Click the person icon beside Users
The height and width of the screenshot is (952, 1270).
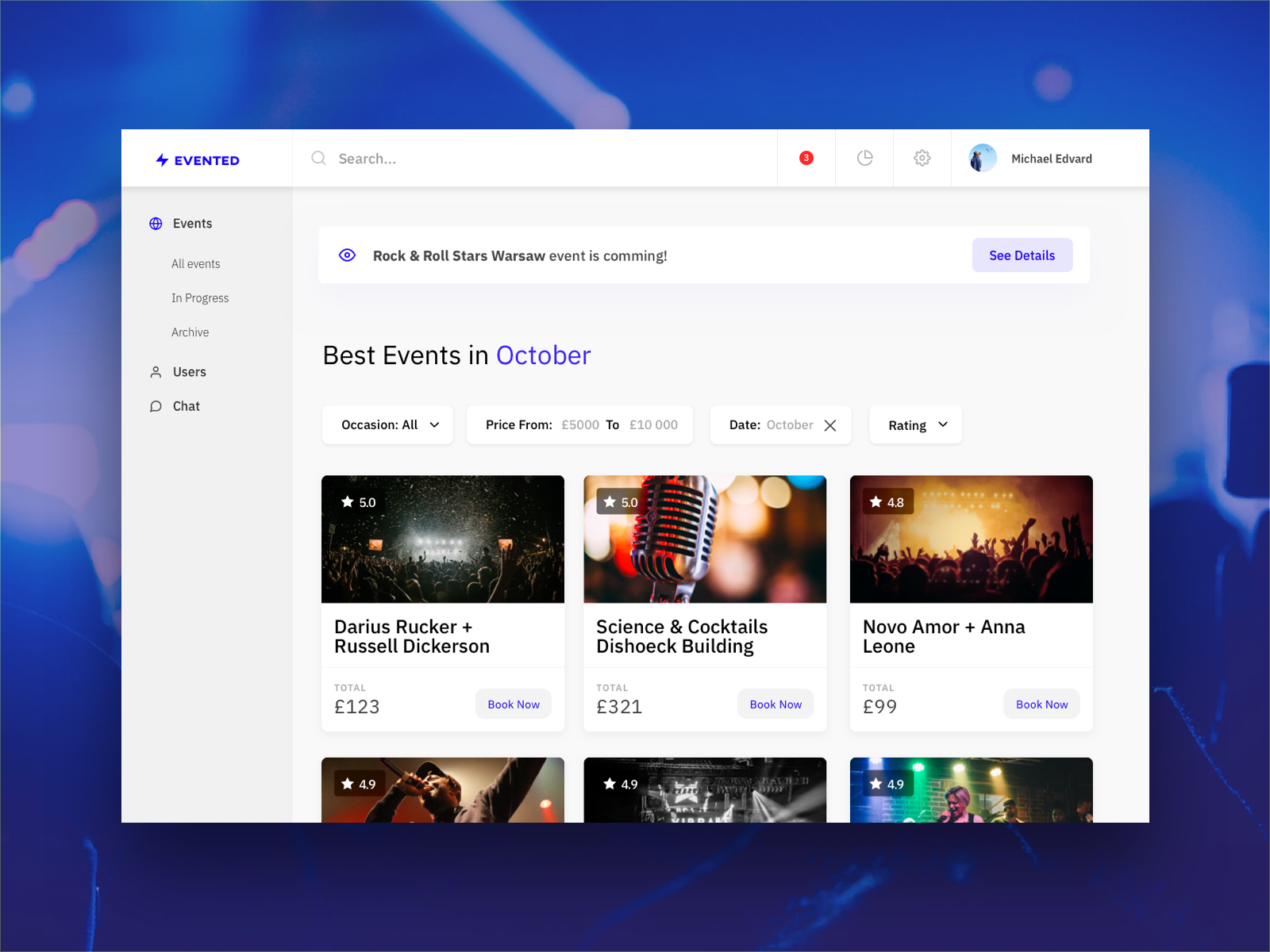tap(156, 372)
